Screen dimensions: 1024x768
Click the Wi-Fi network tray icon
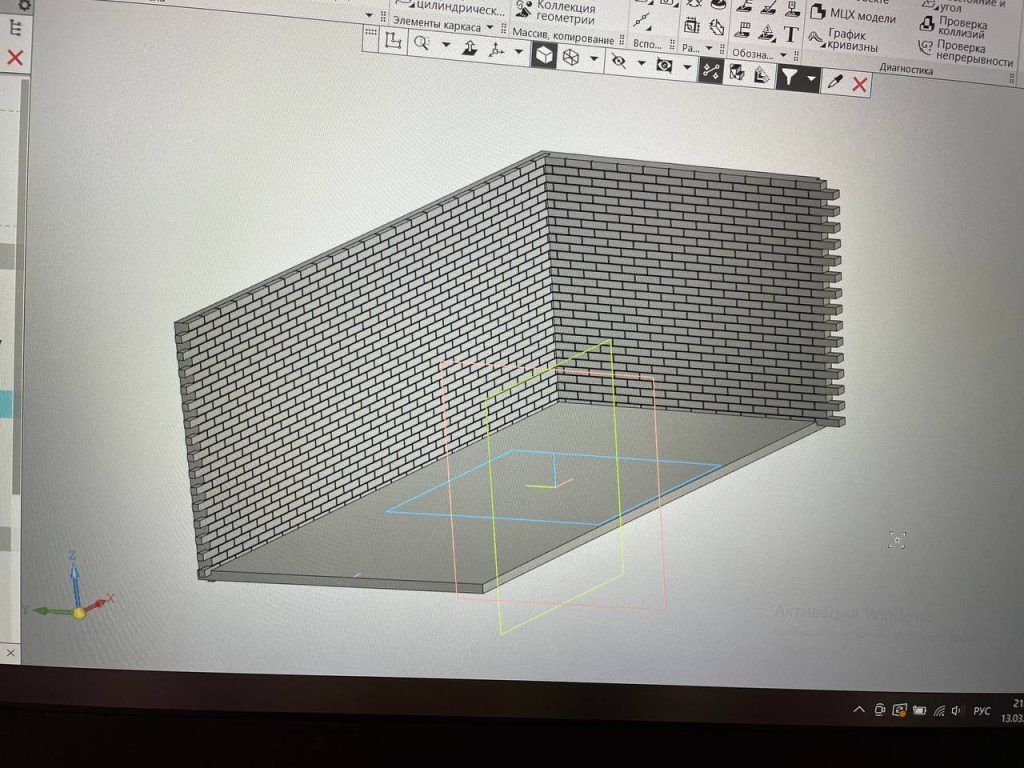pyautogui.click(x=939, y=711)
